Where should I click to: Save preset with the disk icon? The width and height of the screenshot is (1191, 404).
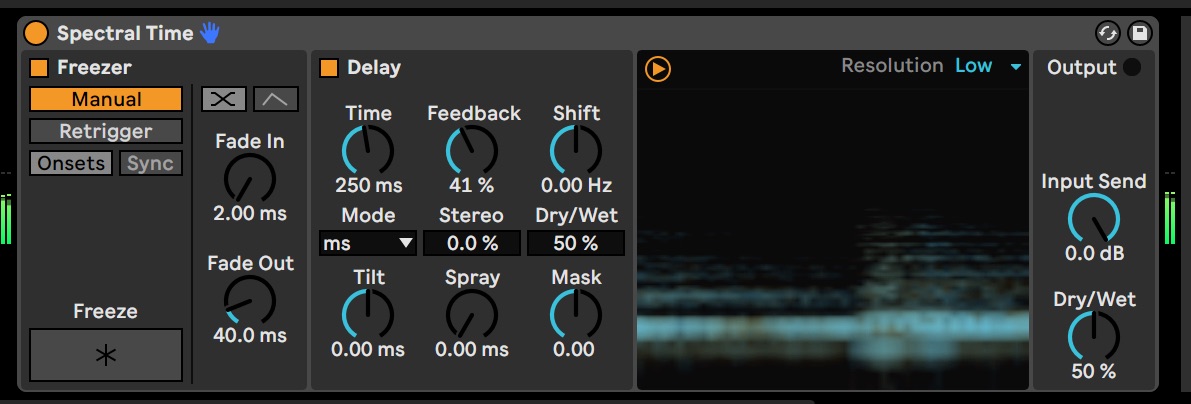tap(1139, 33)
